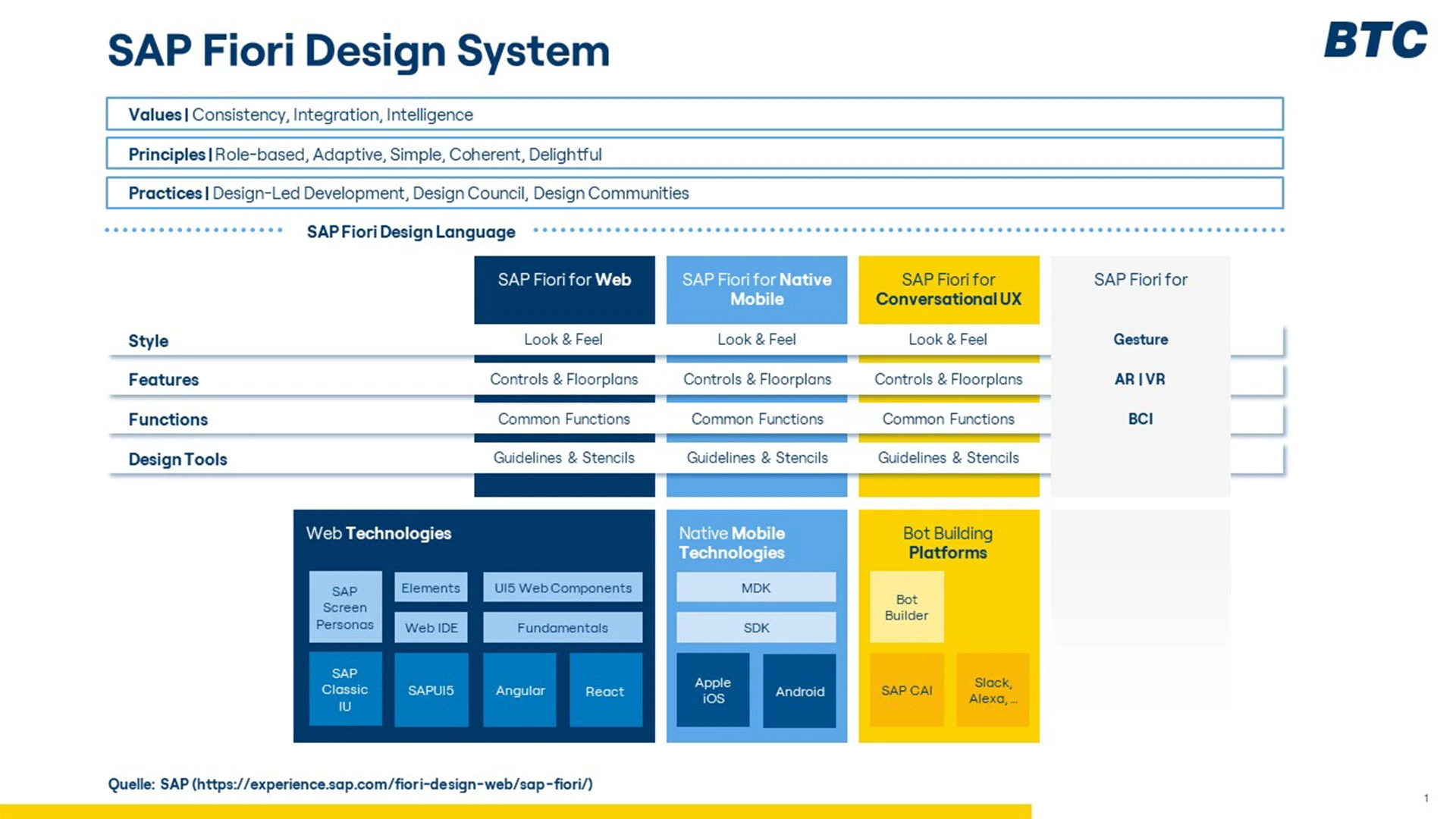Click the Style row label

(x=148, y=340)
